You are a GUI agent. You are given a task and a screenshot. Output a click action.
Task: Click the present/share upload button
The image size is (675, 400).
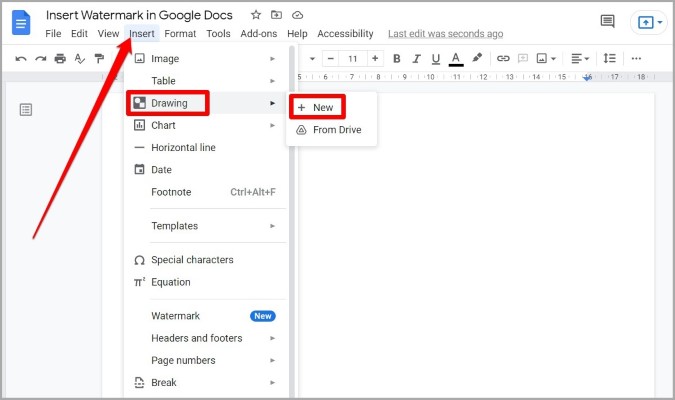[x=645, y=22]
